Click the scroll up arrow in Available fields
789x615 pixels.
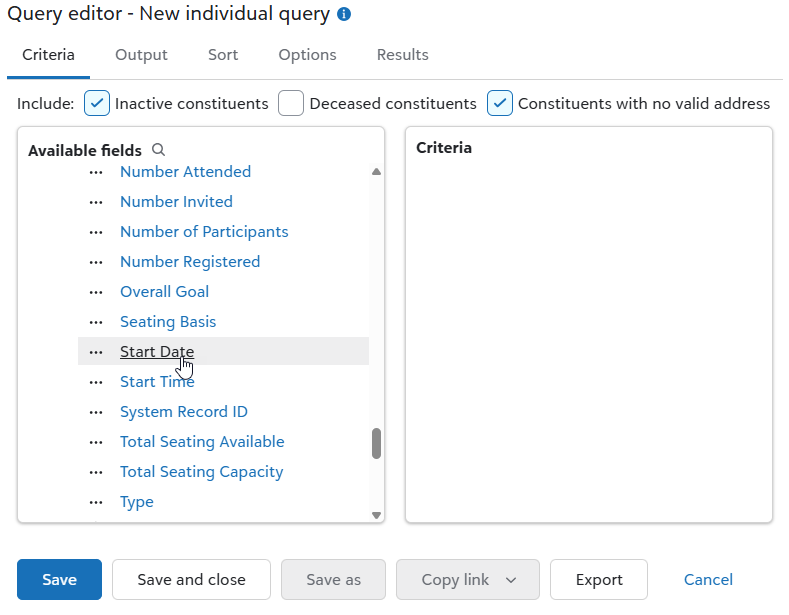(376, 172)
